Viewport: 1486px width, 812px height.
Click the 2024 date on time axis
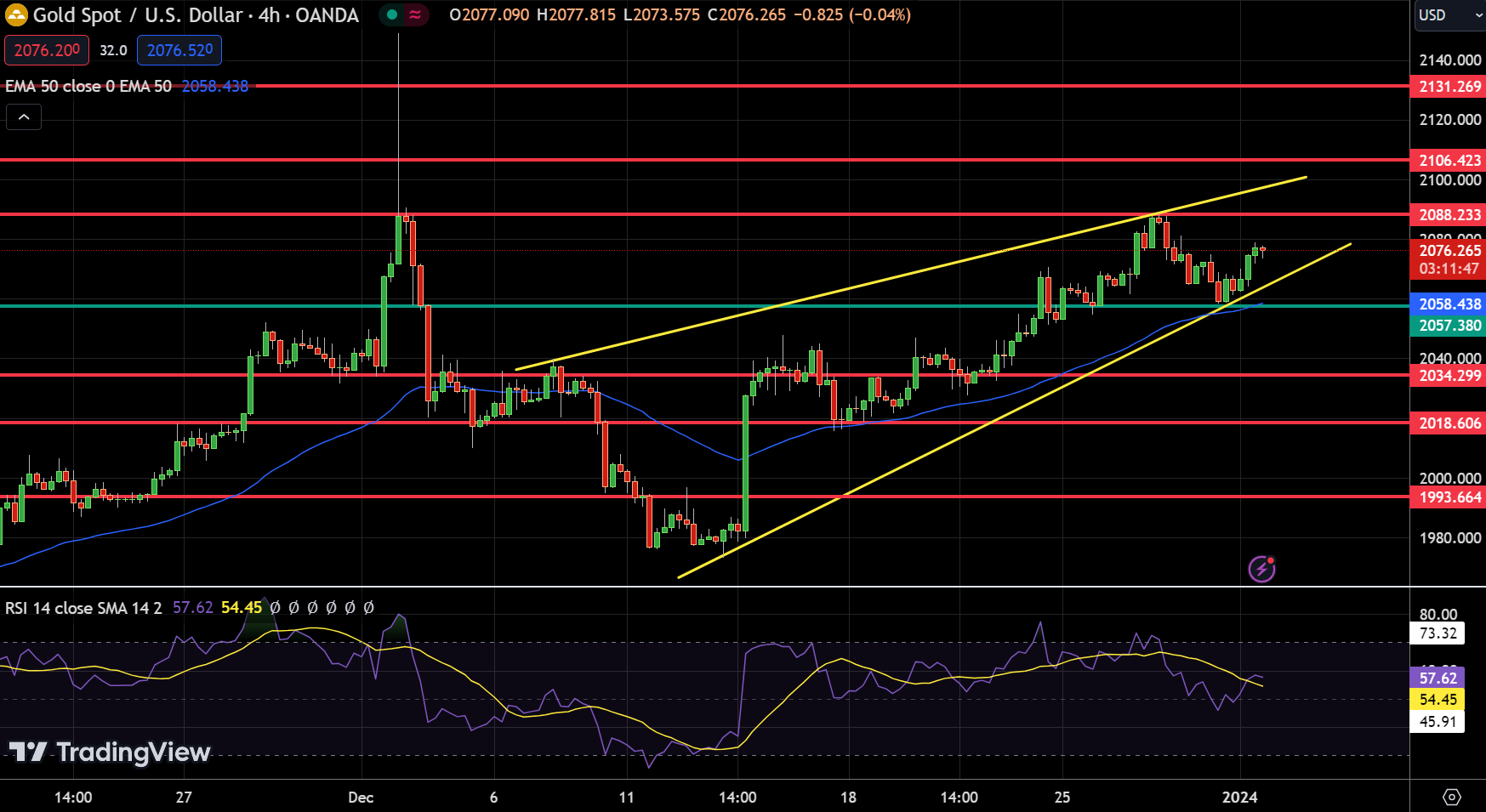pos(1239,797)
